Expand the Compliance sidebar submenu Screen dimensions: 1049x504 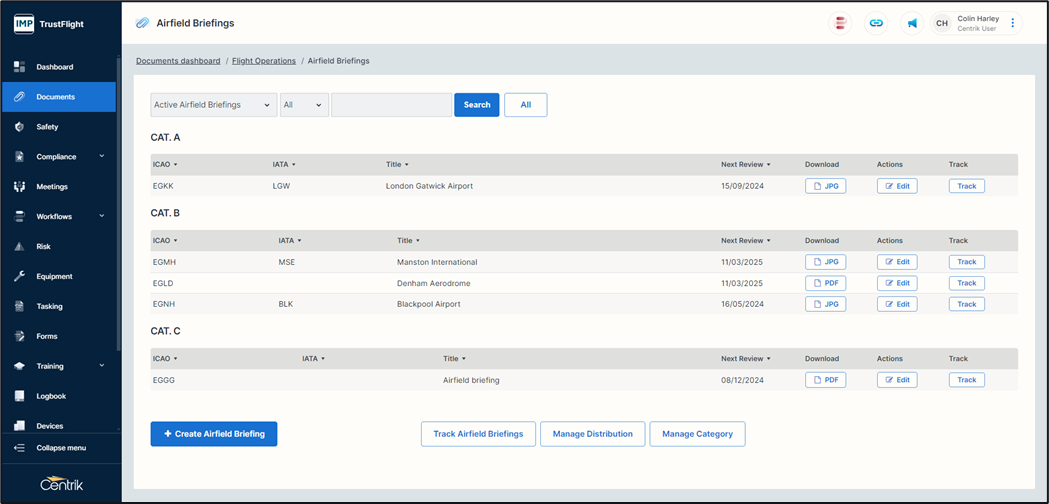[101, 157]
